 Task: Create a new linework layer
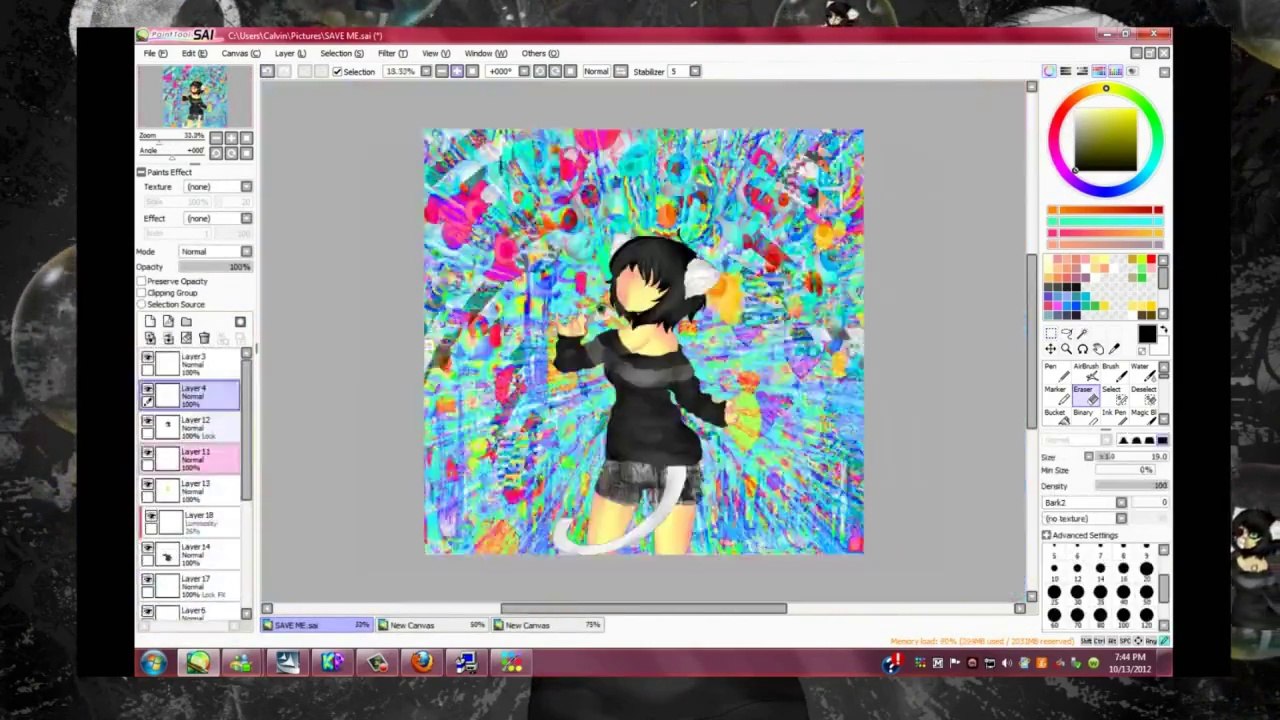click(168, 322)
